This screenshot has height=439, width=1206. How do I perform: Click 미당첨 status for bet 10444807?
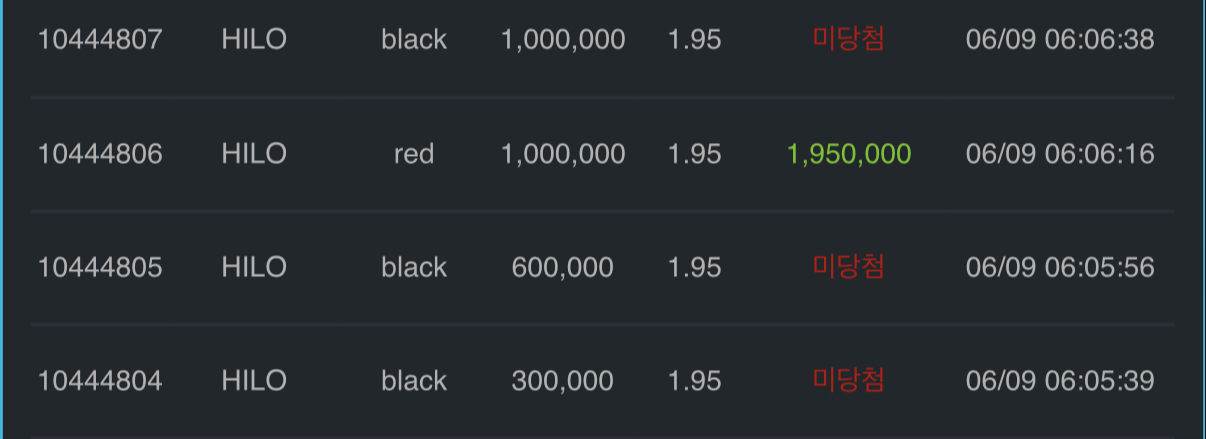[x=849, y=40]
